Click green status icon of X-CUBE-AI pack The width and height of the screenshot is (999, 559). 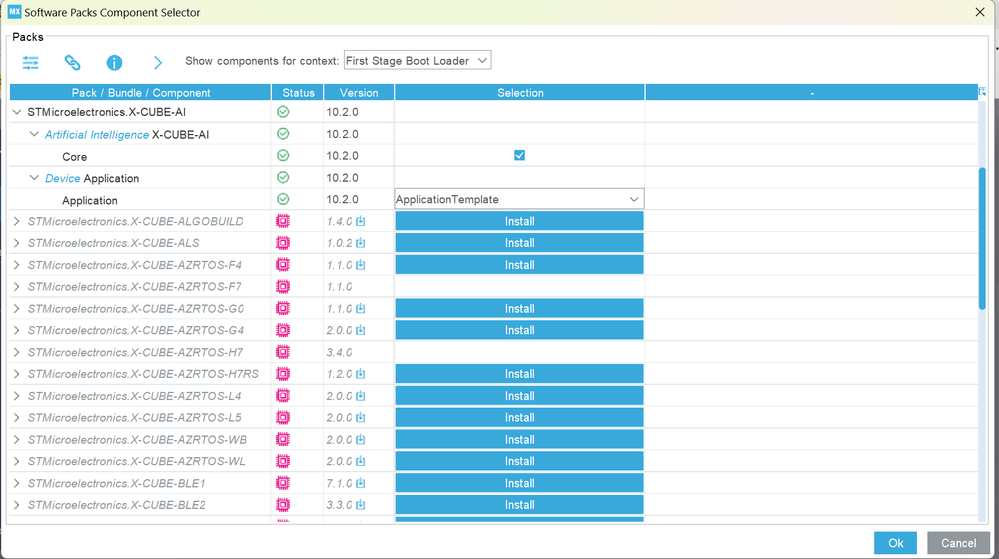283,112
